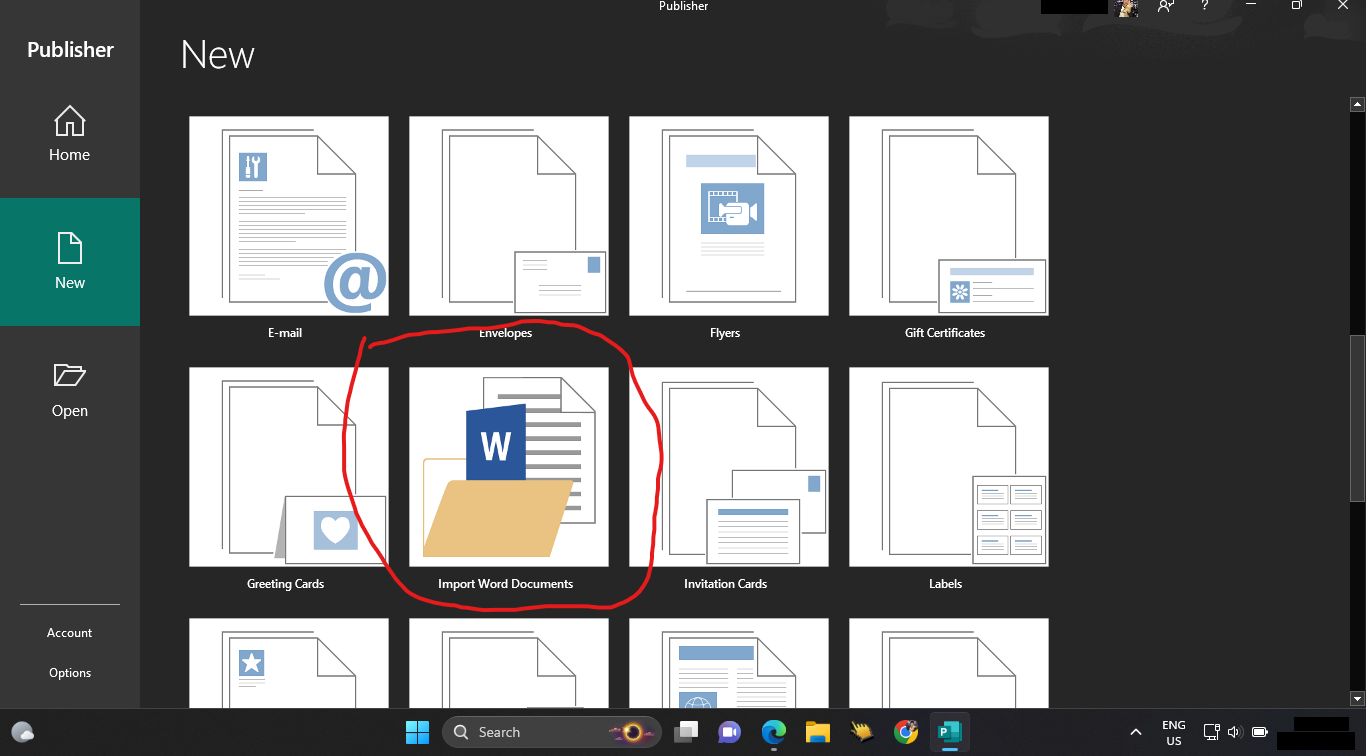Screen dimensions: 1366x756
Task: Click the scrollbar down arrow
Action: [1357, 698]
